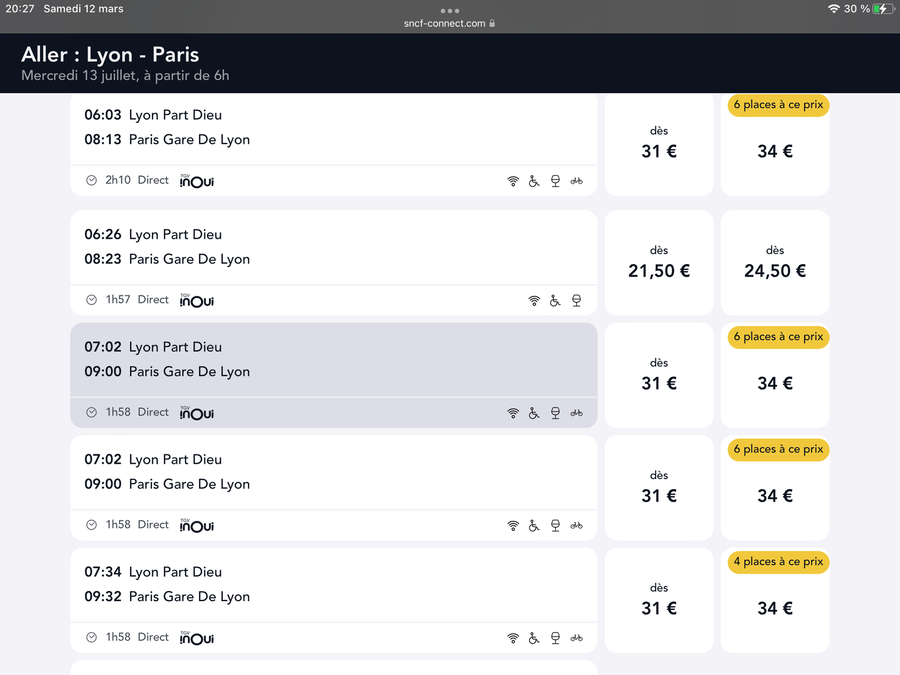Choose the 24,50 € fare for the 06:26 train

(x=775, y=262)
